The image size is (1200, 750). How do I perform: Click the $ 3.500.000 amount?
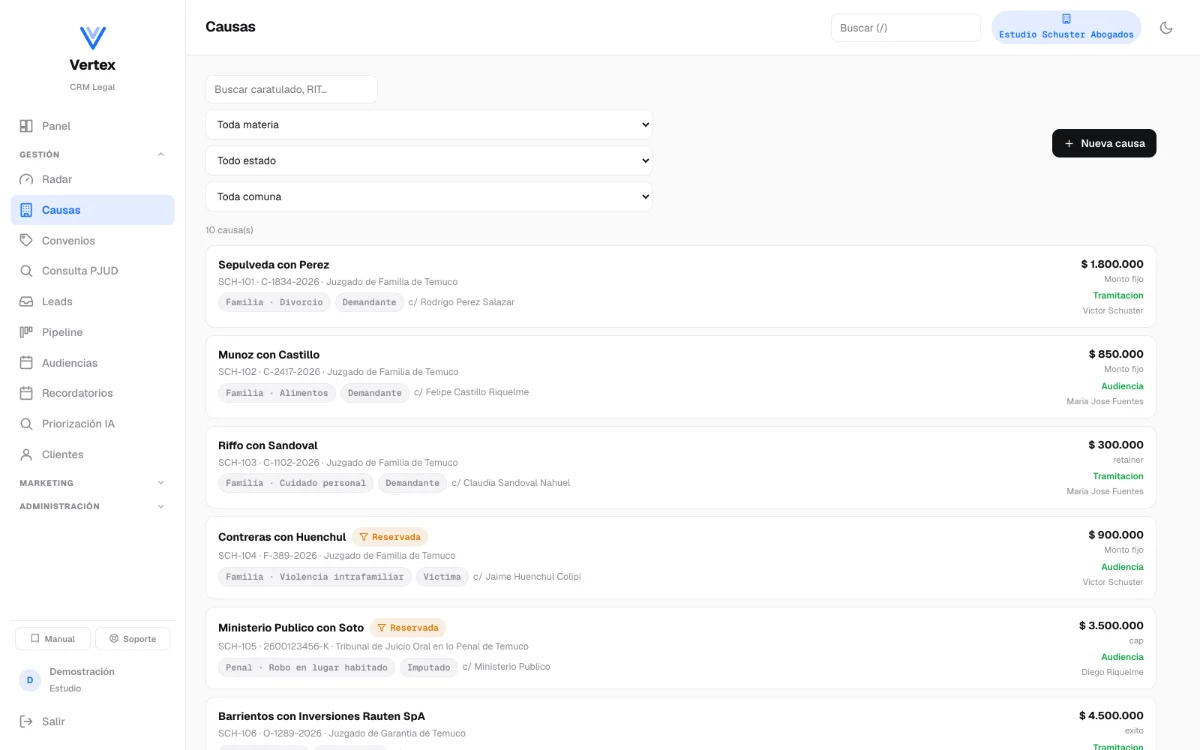point(1111,626)
